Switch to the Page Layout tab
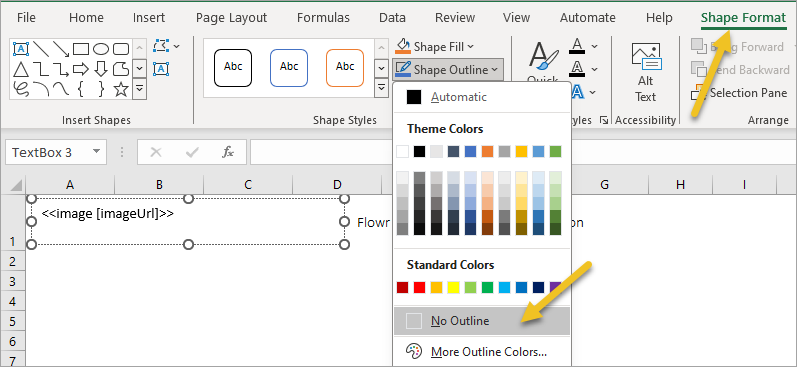The width and height of the screenshot is (797, 367). coord(231,18)
